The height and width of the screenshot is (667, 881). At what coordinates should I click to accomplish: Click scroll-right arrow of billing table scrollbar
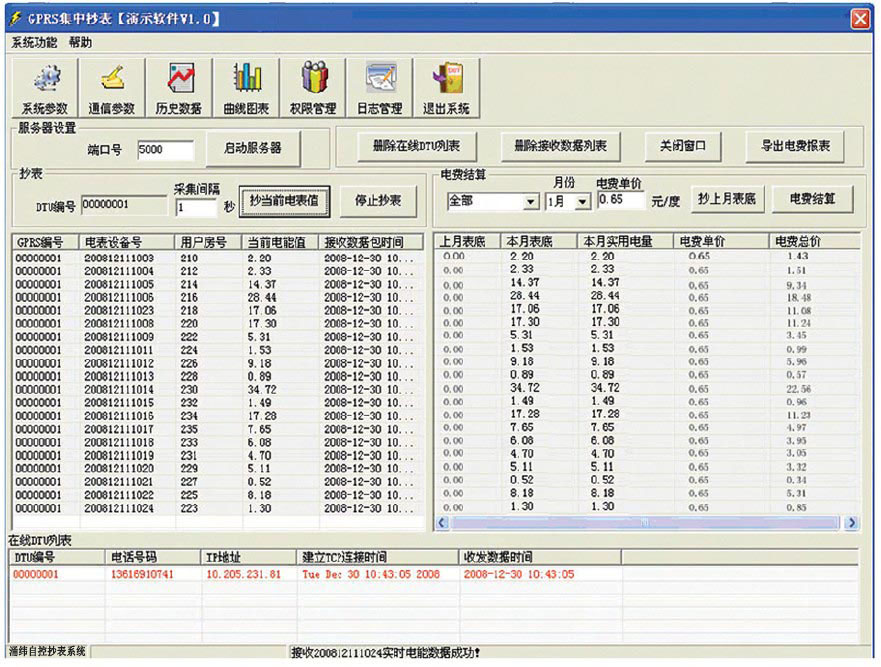click(852, 523)
